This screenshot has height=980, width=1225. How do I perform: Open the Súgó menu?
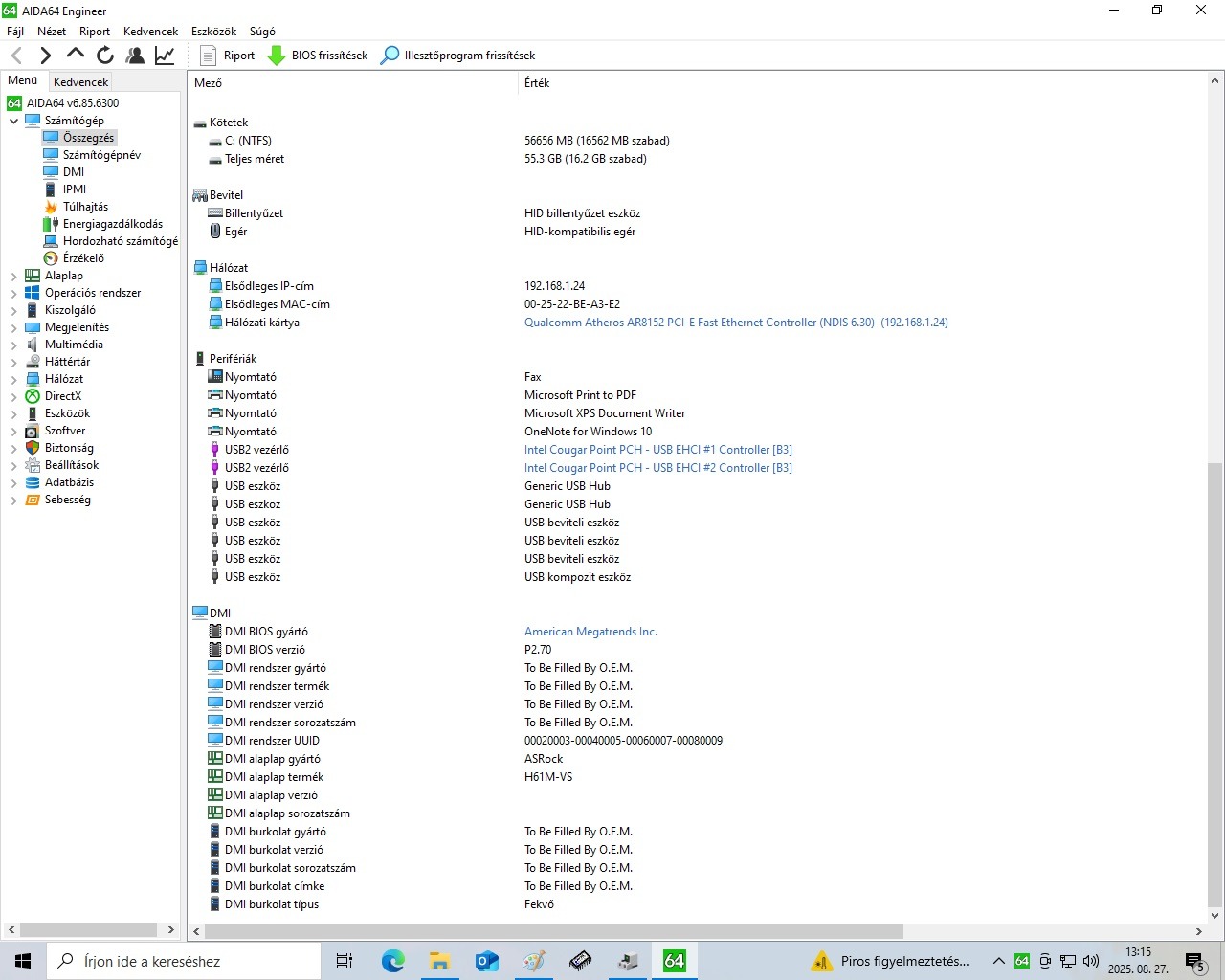[x=262, y=32]
